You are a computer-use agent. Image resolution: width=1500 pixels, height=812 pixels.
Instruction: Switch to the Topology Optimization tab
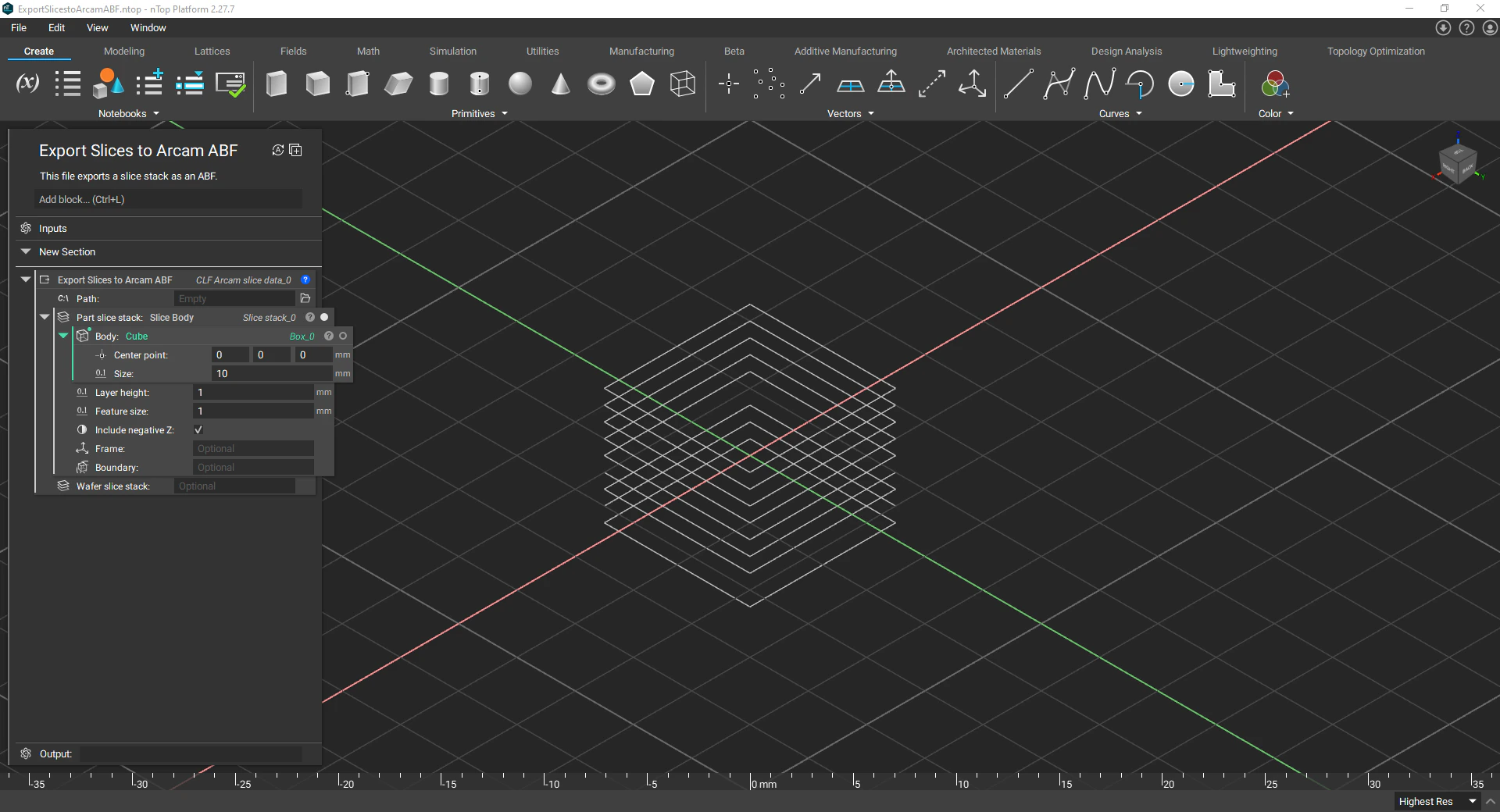pyautogui.click(x=1376, y=51)
